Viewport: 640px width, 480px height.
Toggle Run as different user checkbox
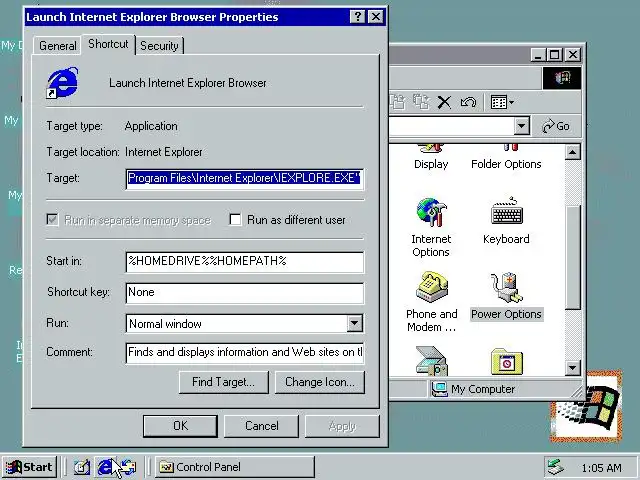[x=236, y=220]
